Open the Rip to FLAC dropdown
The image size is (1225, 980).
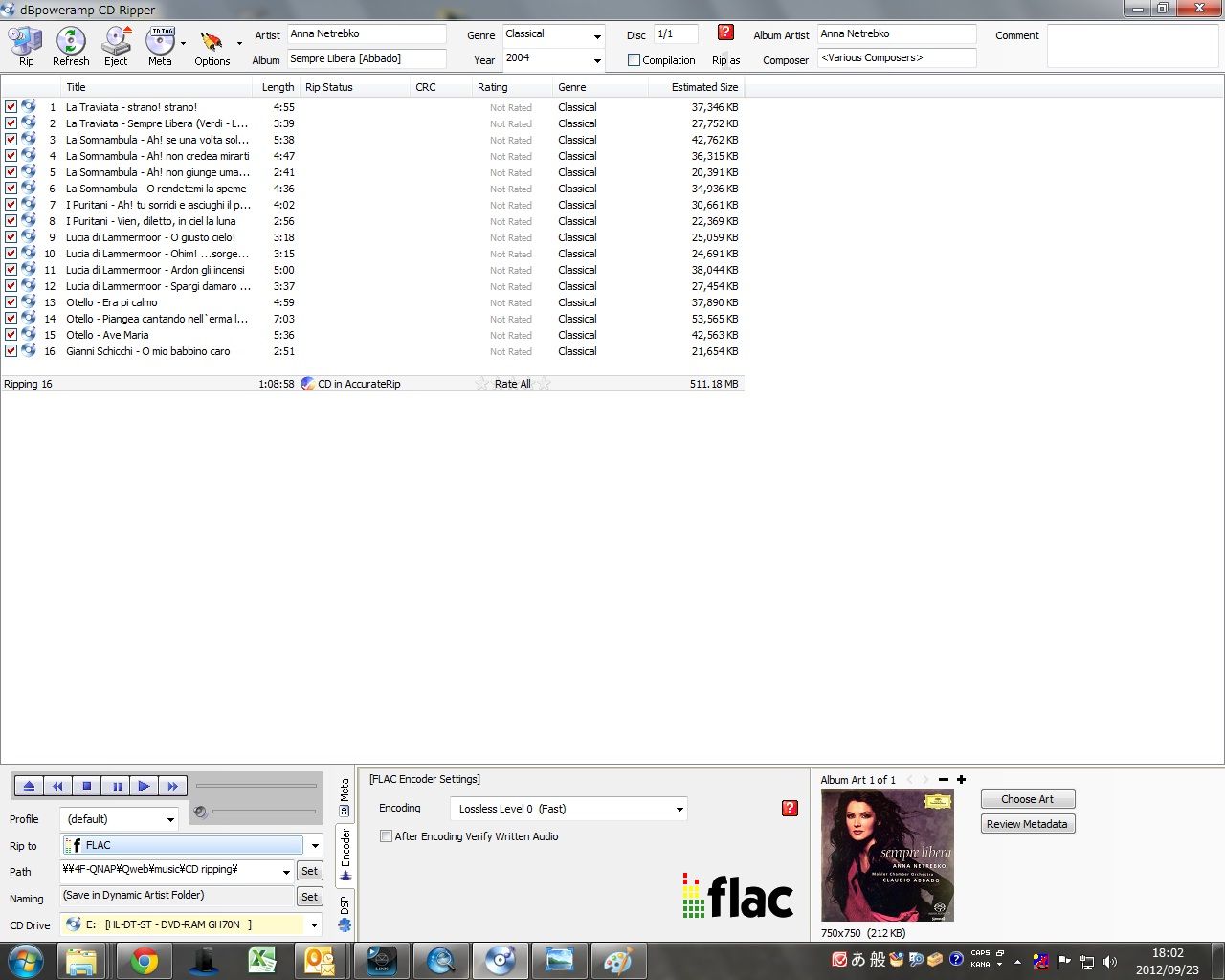tap(315, 845)
